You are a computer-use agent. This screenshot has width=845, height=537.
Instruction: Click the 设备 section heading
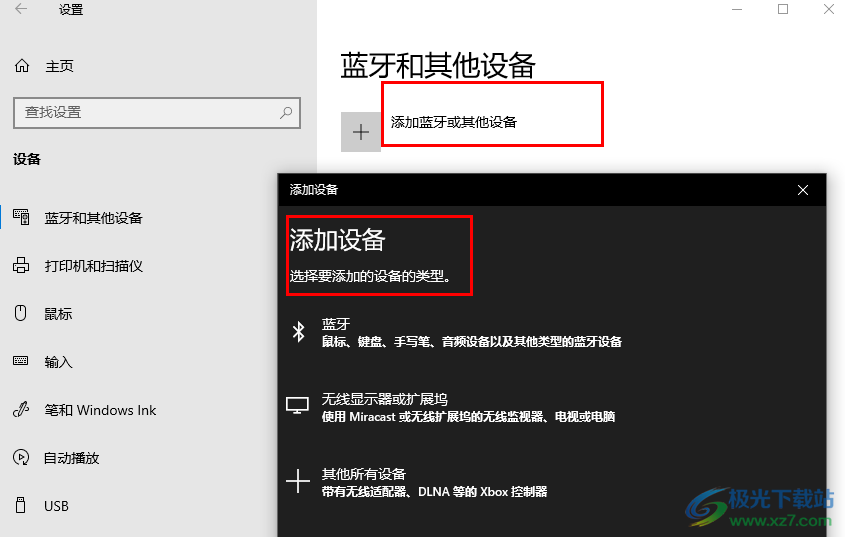pos(27,160)
